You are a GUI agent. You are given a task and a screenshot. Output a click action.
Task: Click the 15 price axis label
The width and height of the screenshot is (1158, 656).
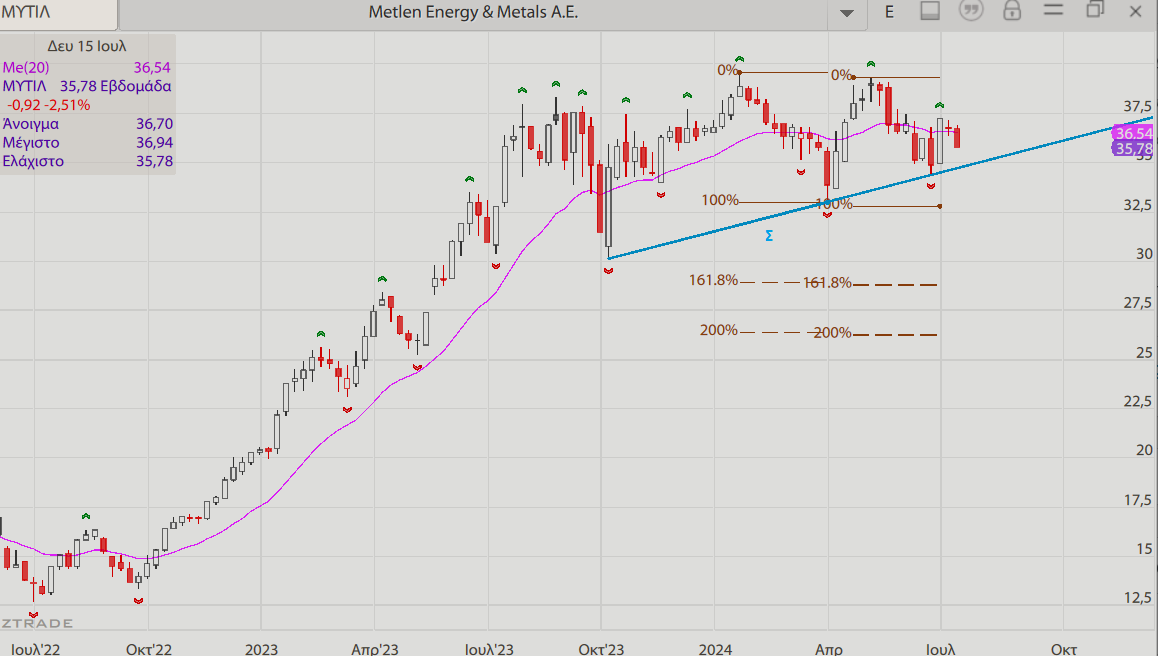click(1144, 549)
